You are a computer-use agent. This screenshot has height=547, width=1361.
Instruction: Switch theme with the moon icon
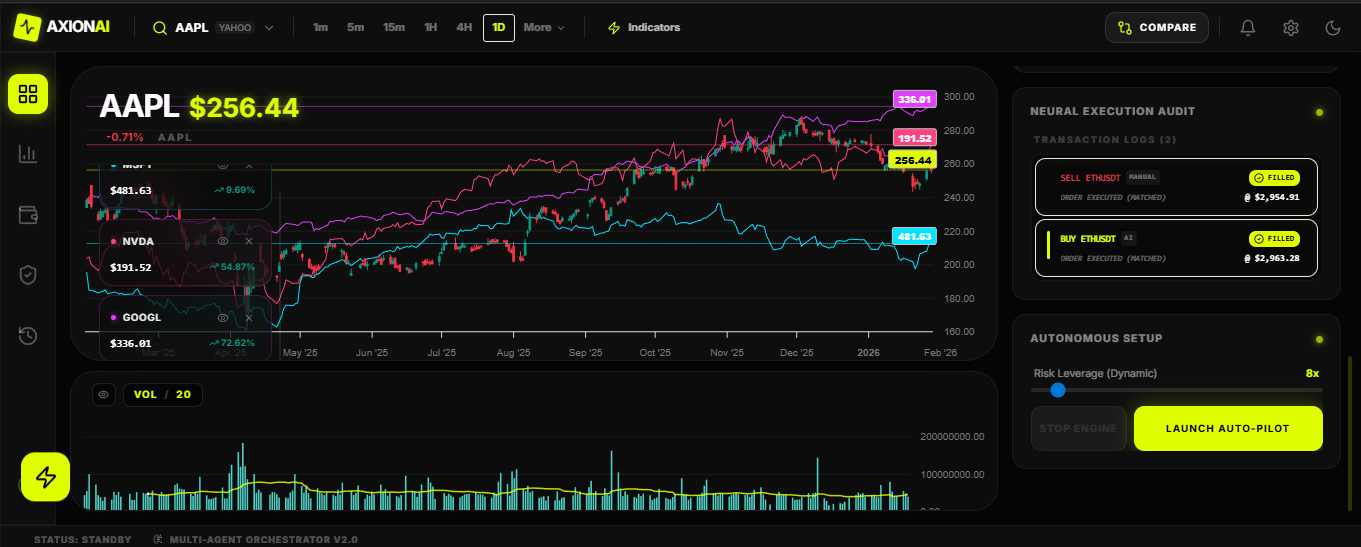coord(1332,28)
